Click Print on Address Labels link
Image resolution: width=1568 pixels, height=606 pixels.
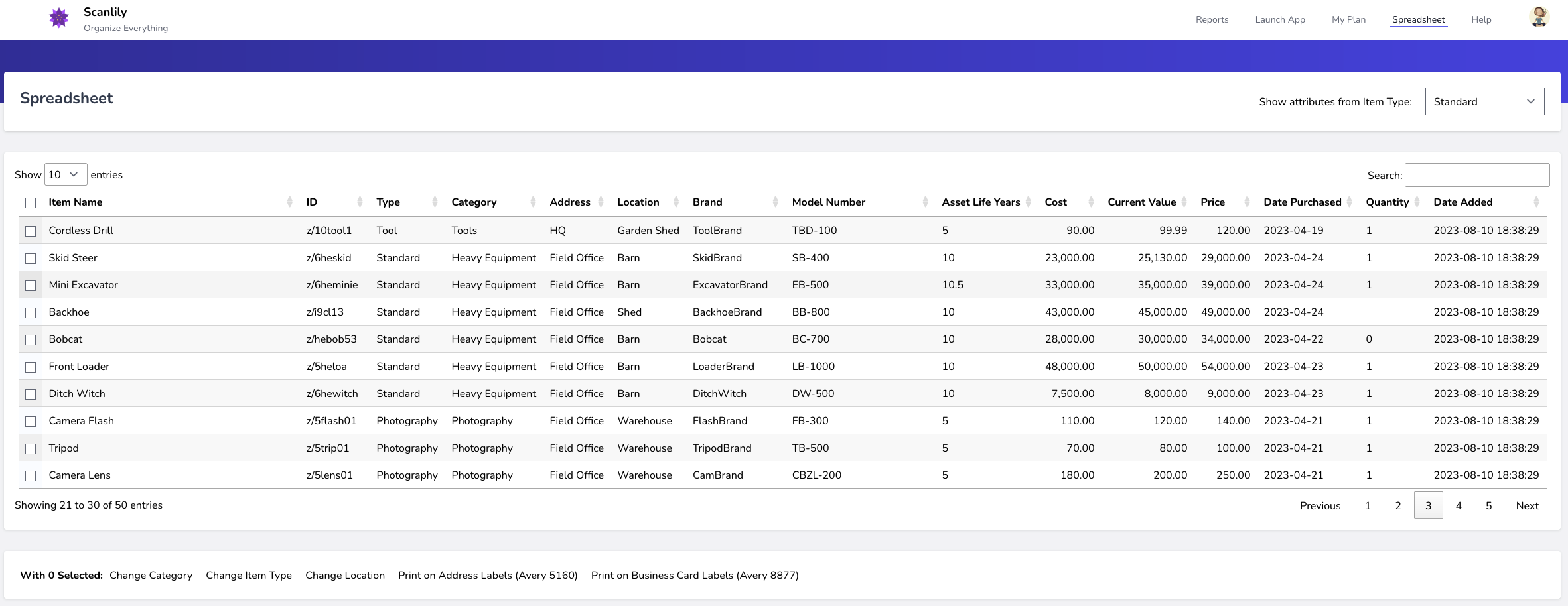point(488,576)
